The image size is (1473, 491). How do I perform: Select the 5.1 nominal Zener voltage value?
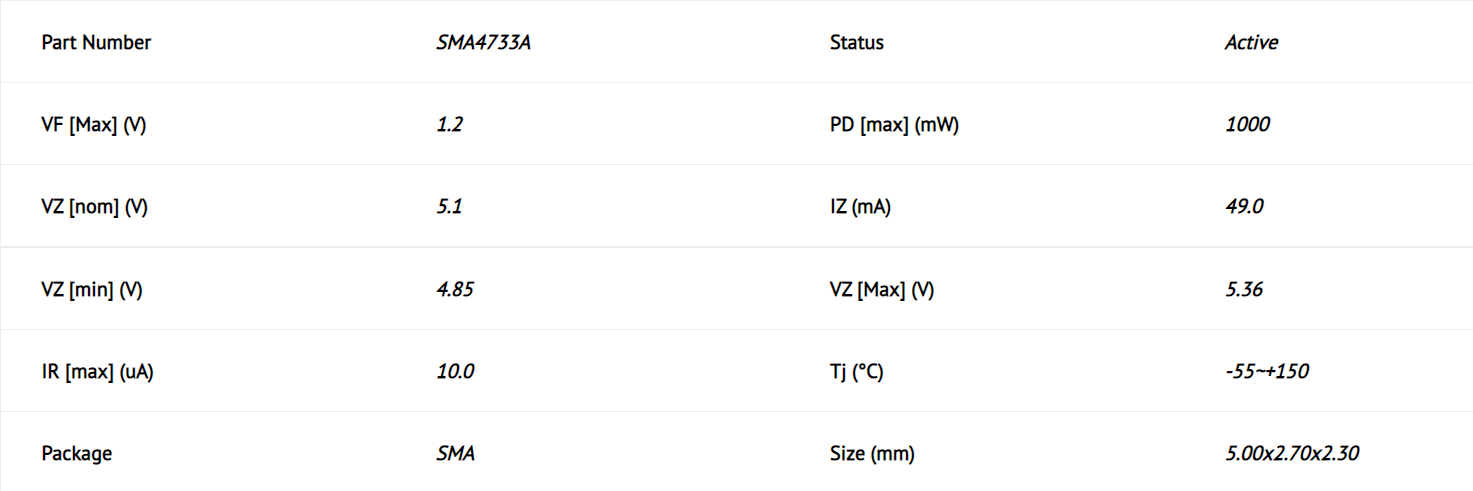click(450, 207)
